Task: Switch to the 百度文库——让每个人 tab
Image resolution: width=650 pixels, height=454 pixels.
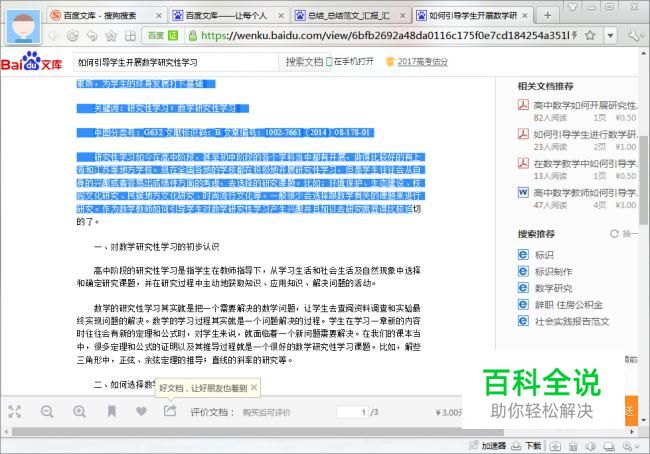Action: (226, 16)
